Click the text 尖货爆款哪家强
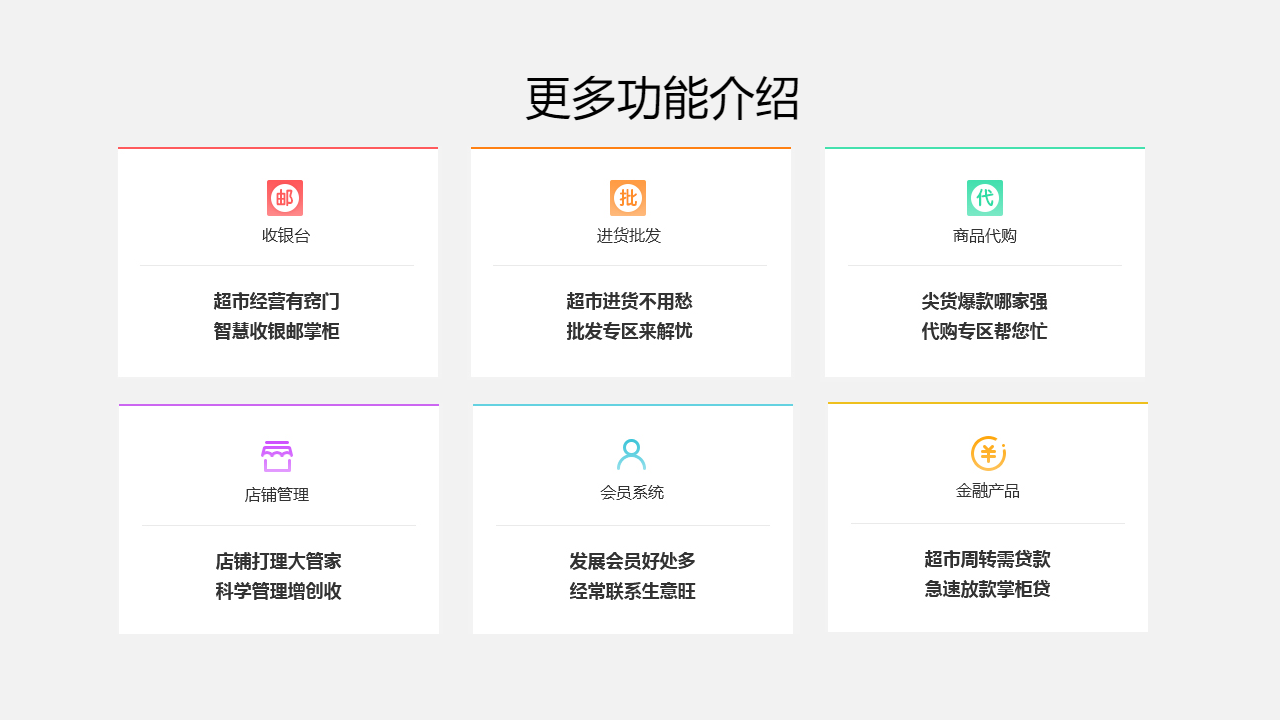 point(985,301)
